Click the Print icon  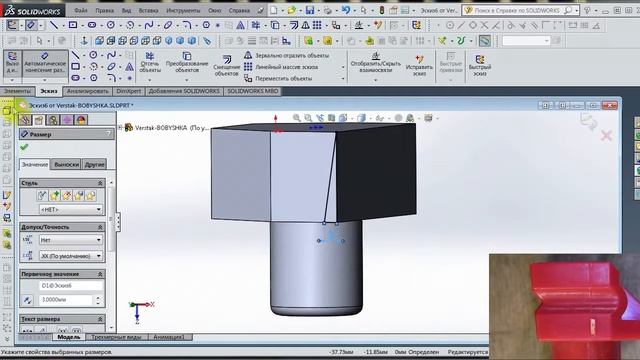pos(328,11)
